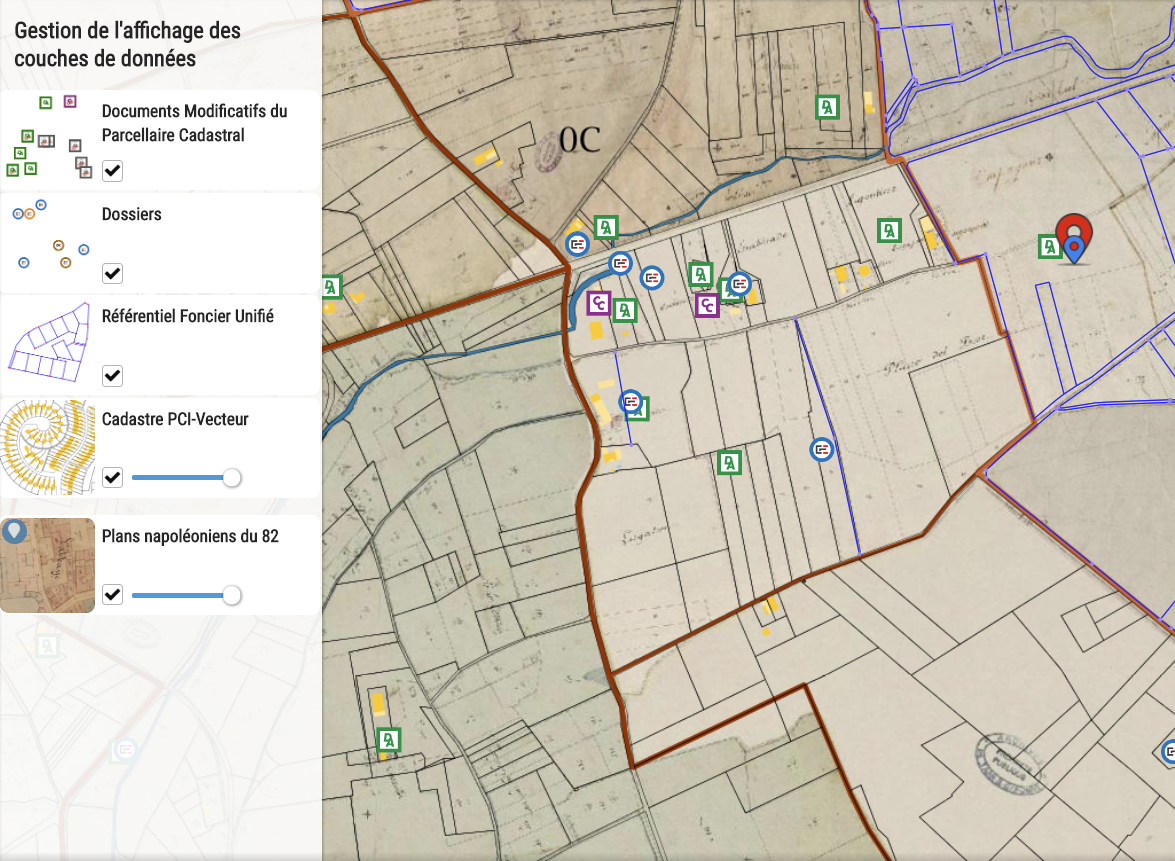Click the Plans napoléoniens du 82 thumbnail
This screenshot has height=861, width=1175.
pos(48,565)
